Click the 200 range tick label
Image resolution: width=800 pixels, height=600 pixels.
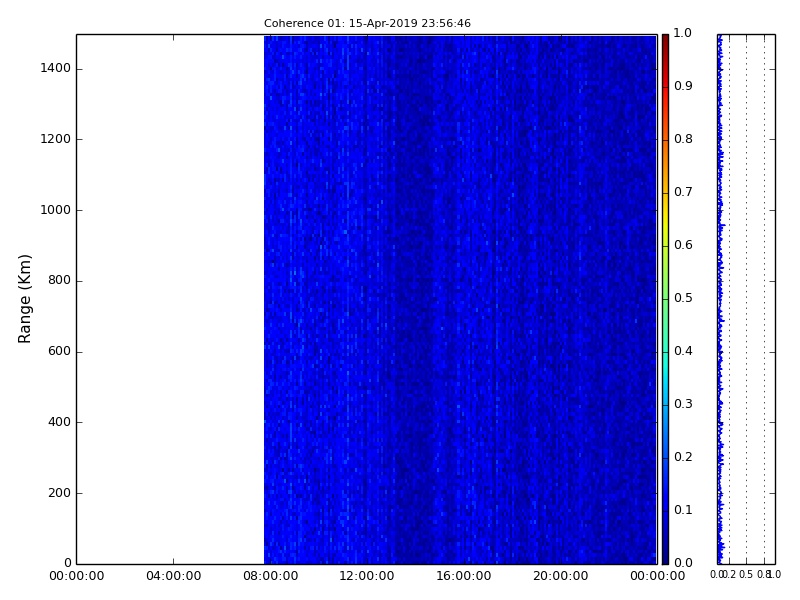tap(59, 493)
